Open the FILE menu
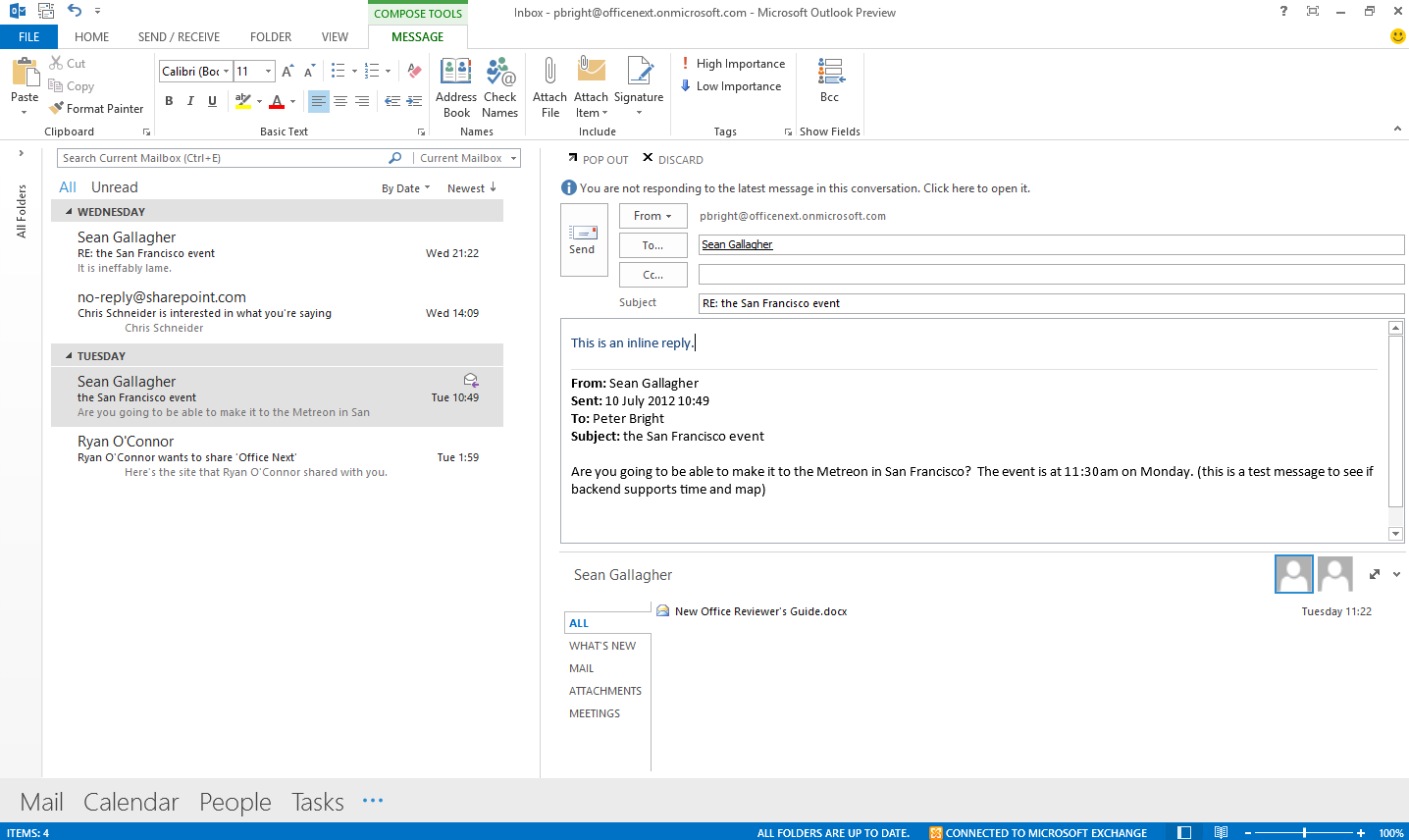Screen dimensions: 1409x840 pyautogui.click(x=28, y=36)
